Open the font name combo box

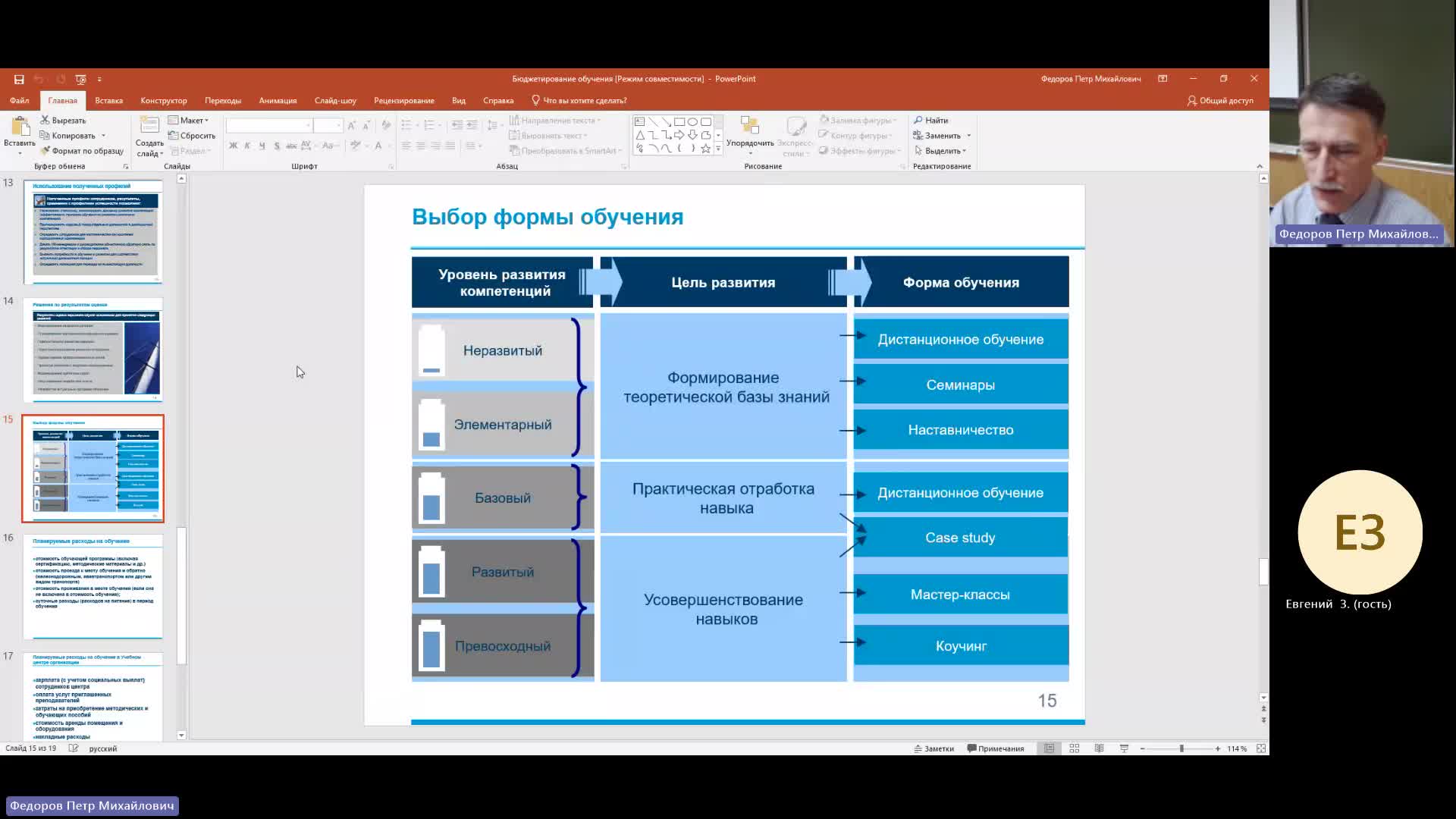pos(269,125)
